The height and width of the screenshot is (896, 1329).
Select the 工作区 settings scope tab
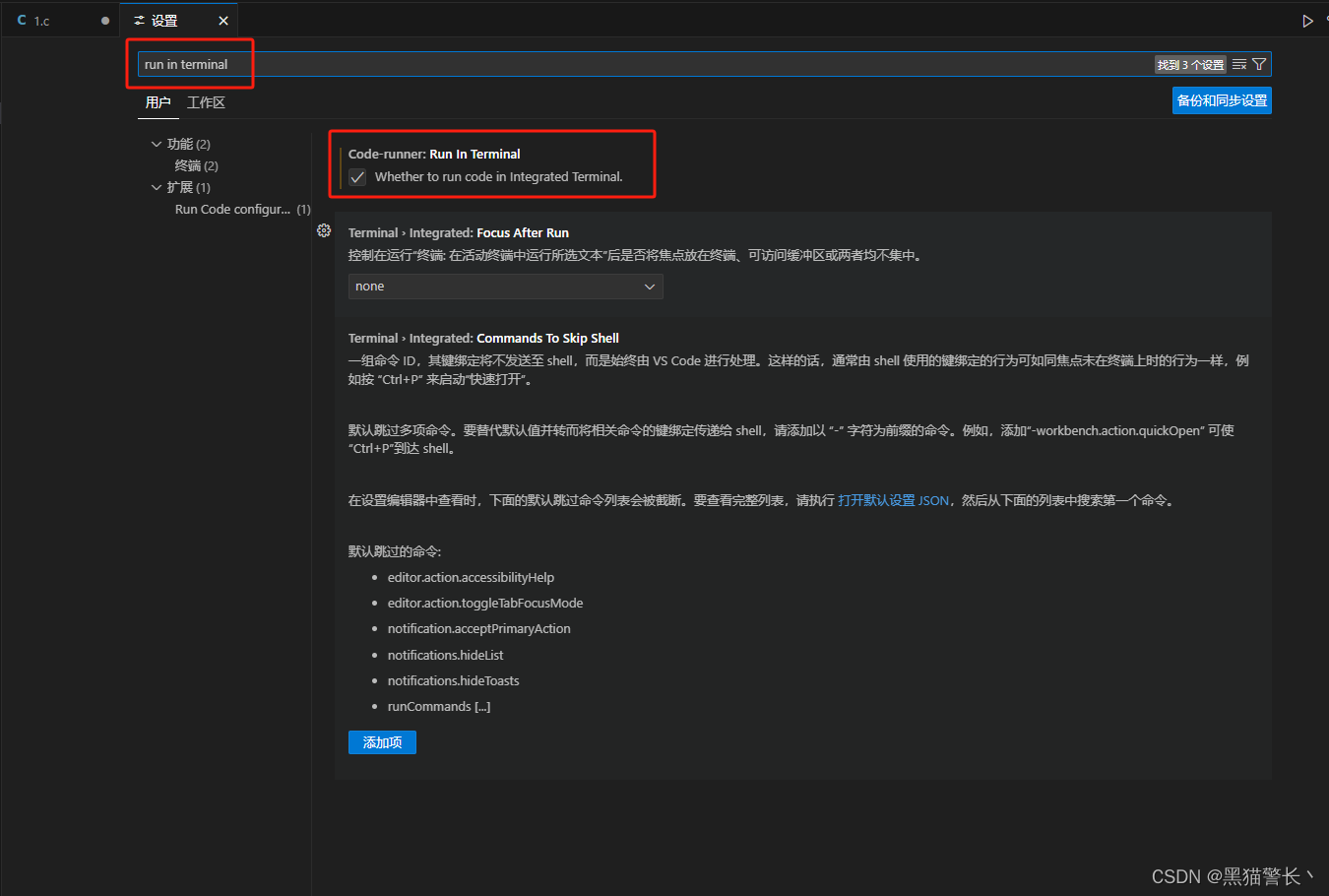pyautogui.click(x=206, y=102)
